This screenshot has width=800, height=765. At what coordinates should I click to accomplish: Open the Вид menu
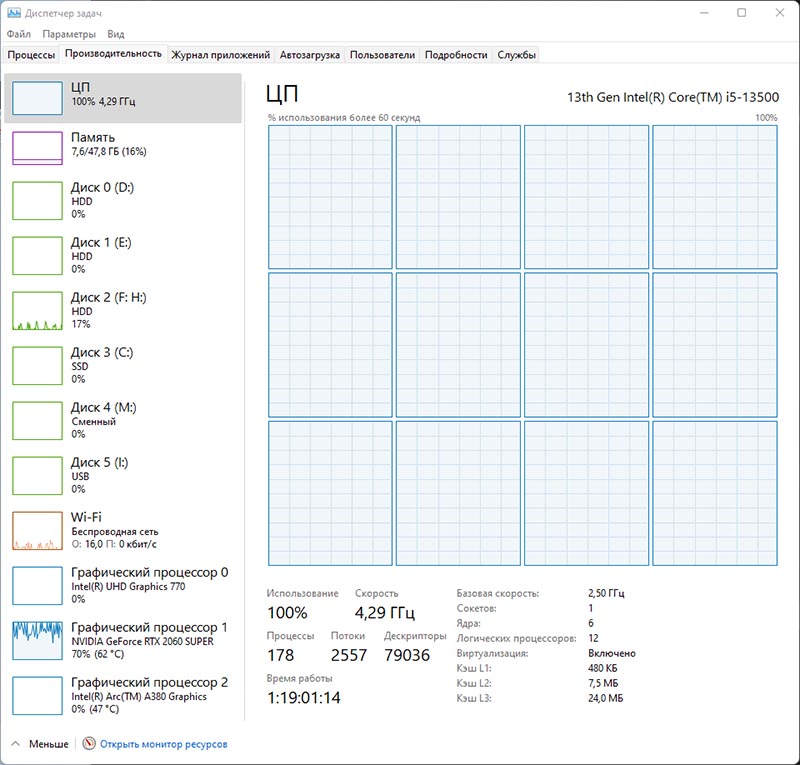116,34
